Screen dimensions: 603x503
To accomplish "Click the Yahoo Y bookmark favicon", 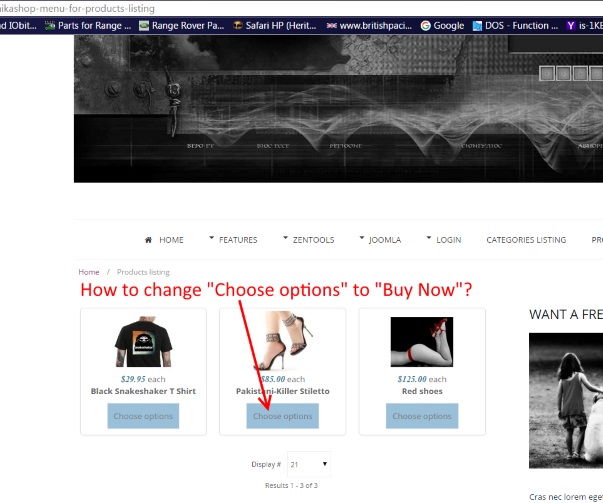I will 571,26.
